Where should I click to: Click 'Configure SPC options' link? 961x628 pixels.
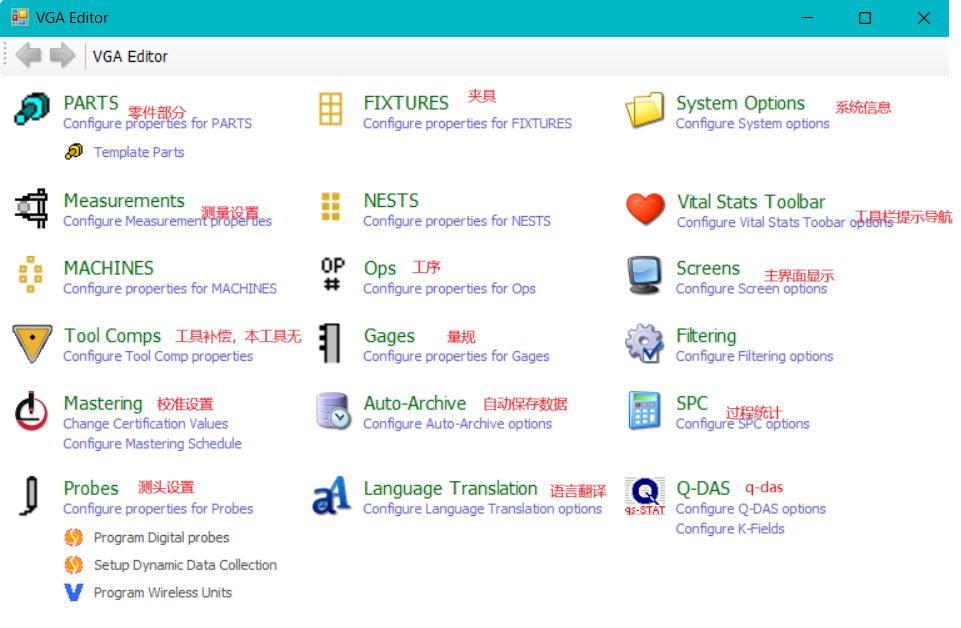click(743, 424)
